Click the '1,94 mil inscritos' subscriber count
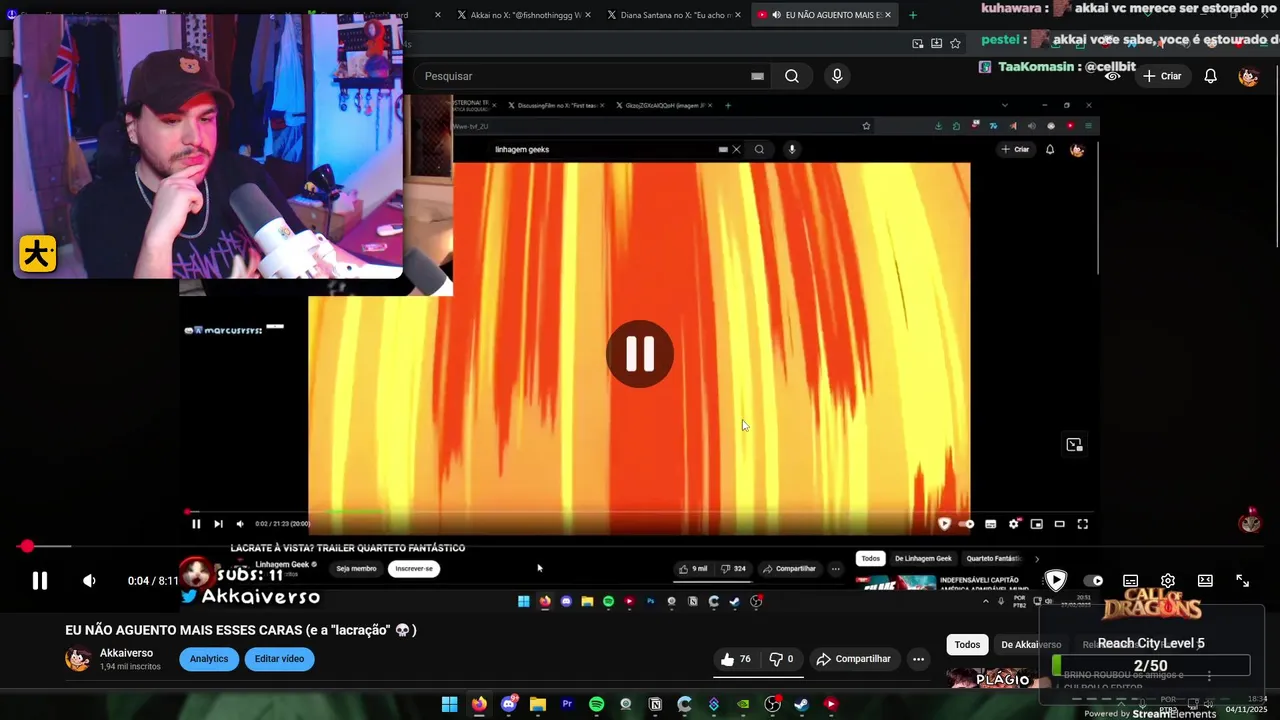This screenshot has width=1280, height=720. (130, 667)
